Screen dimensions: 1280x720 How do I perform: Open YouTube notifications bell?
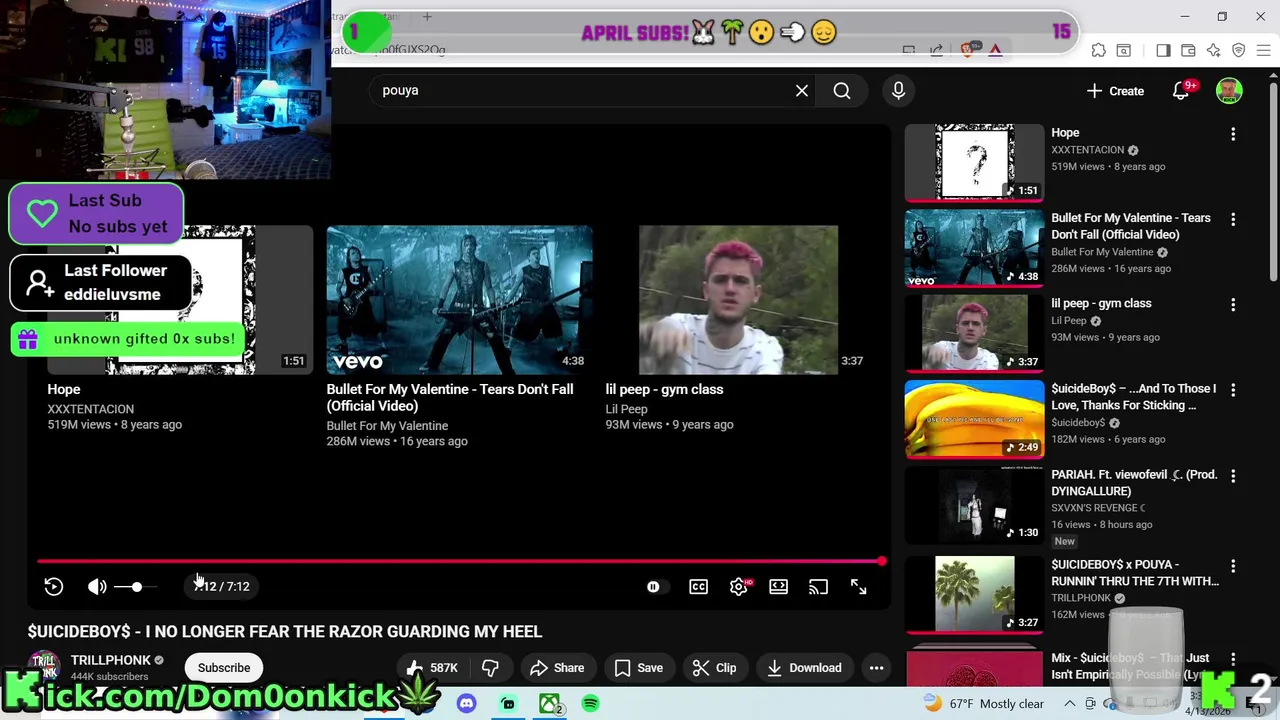pyautogui.click(x=1181, y=91)
